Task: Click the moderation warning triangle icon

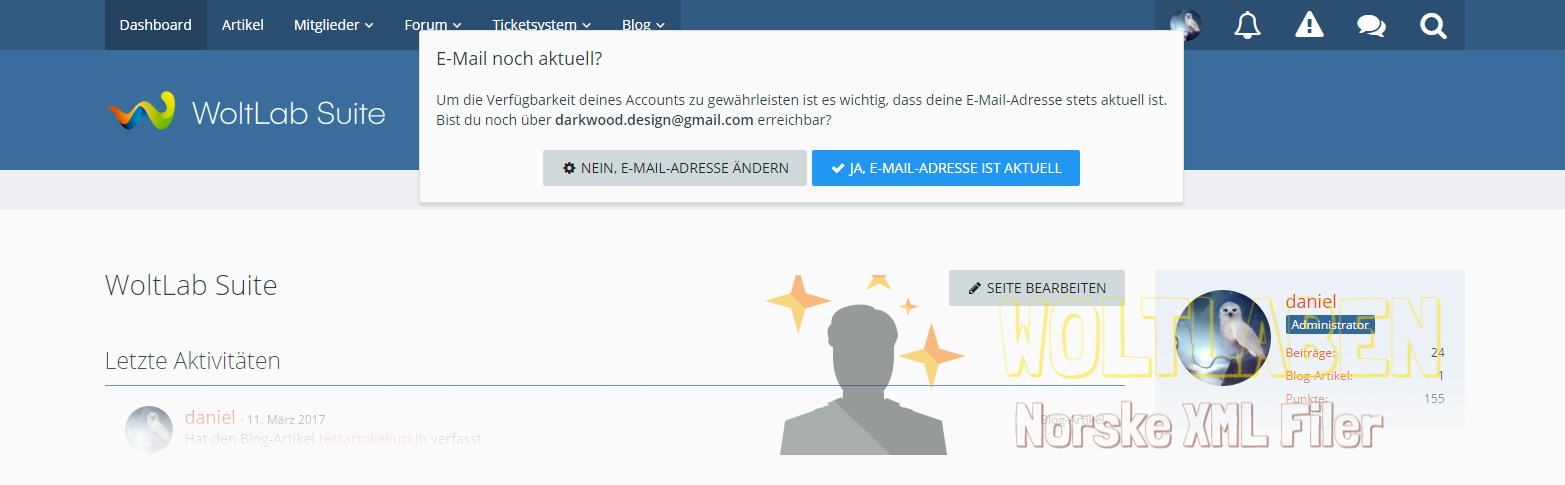Action: click(x=1309, y=25)
